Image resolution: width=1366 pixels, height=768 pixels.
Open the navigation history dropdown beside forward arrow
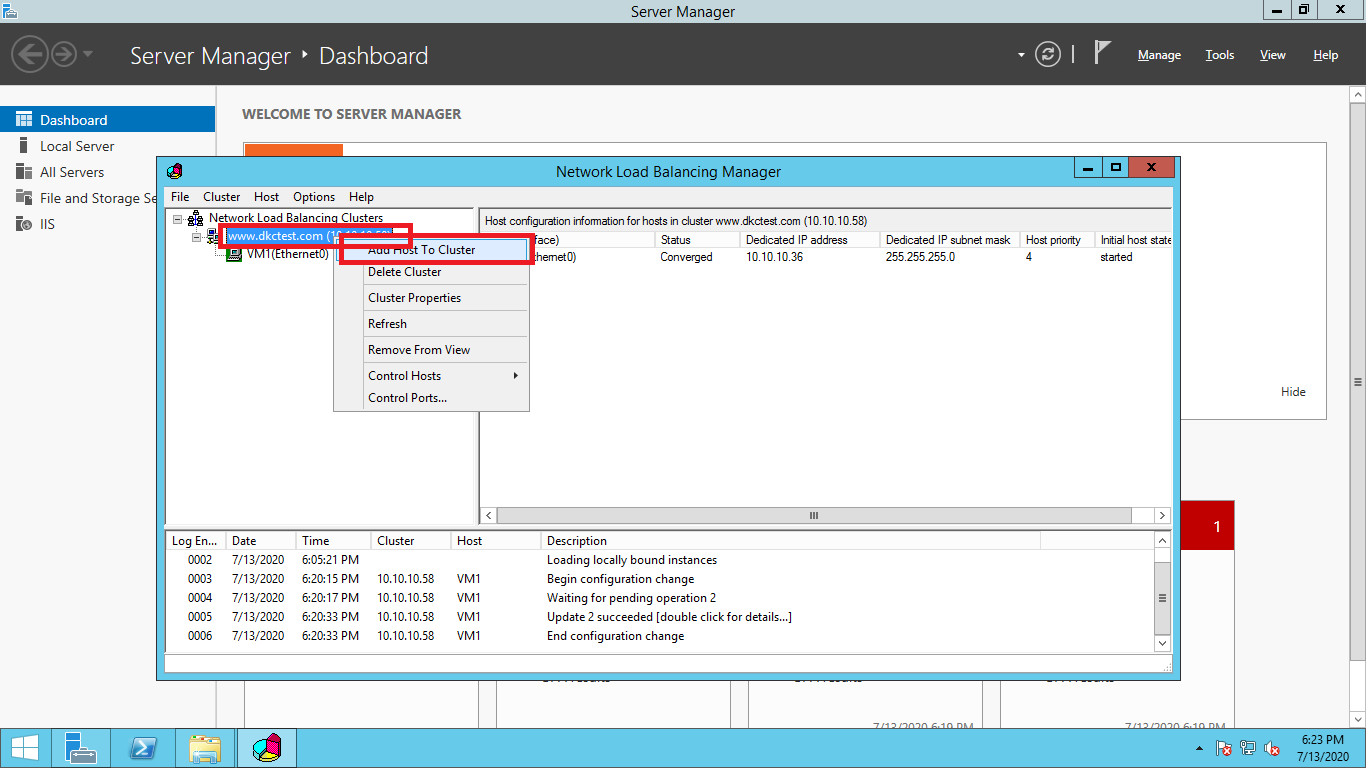click(88, 54)
